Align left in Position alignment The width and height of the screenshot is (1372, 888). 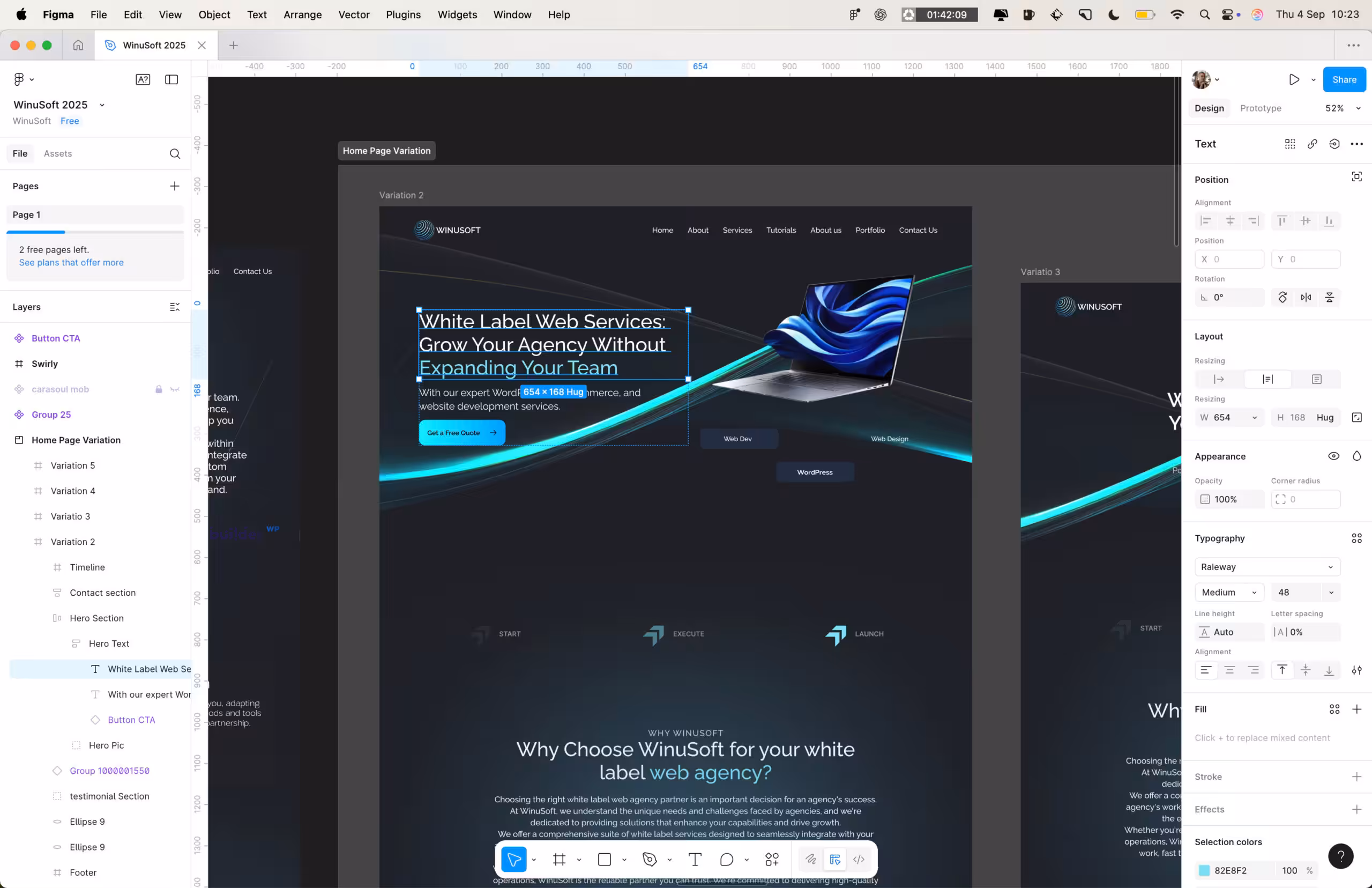coord(1206,221)
